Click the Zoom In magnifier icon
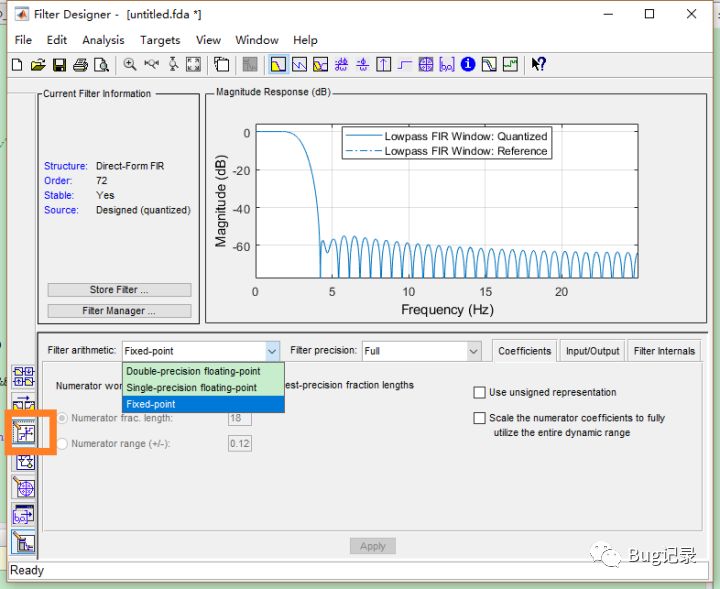 [130, 65]
